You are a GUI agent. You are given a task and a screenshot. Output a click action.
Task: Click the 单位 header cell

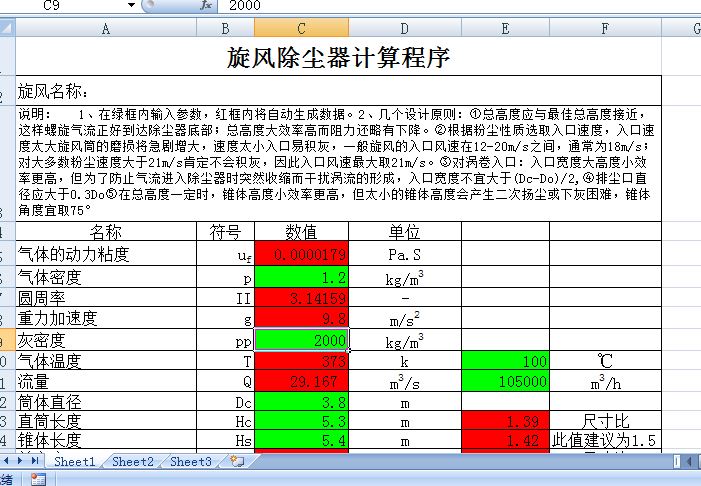click(x=405, y=231)
